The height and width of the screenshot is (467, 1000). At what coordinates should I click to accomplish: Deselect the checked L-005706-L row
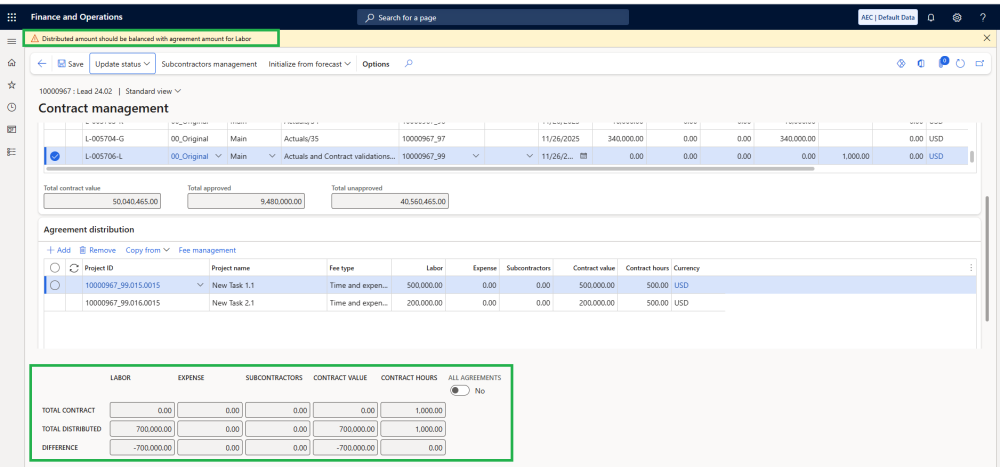coord(55,156)
